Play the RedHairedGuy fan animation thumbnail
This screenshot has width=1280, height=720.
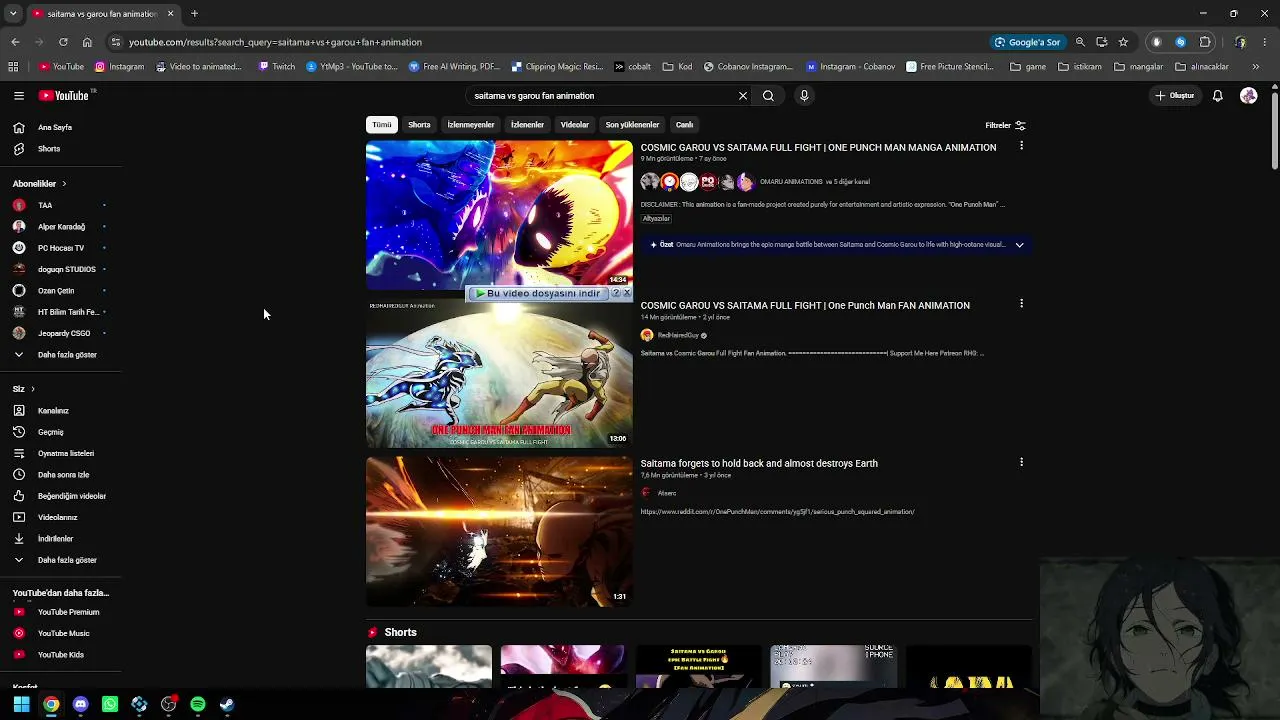tap(499, 373)
